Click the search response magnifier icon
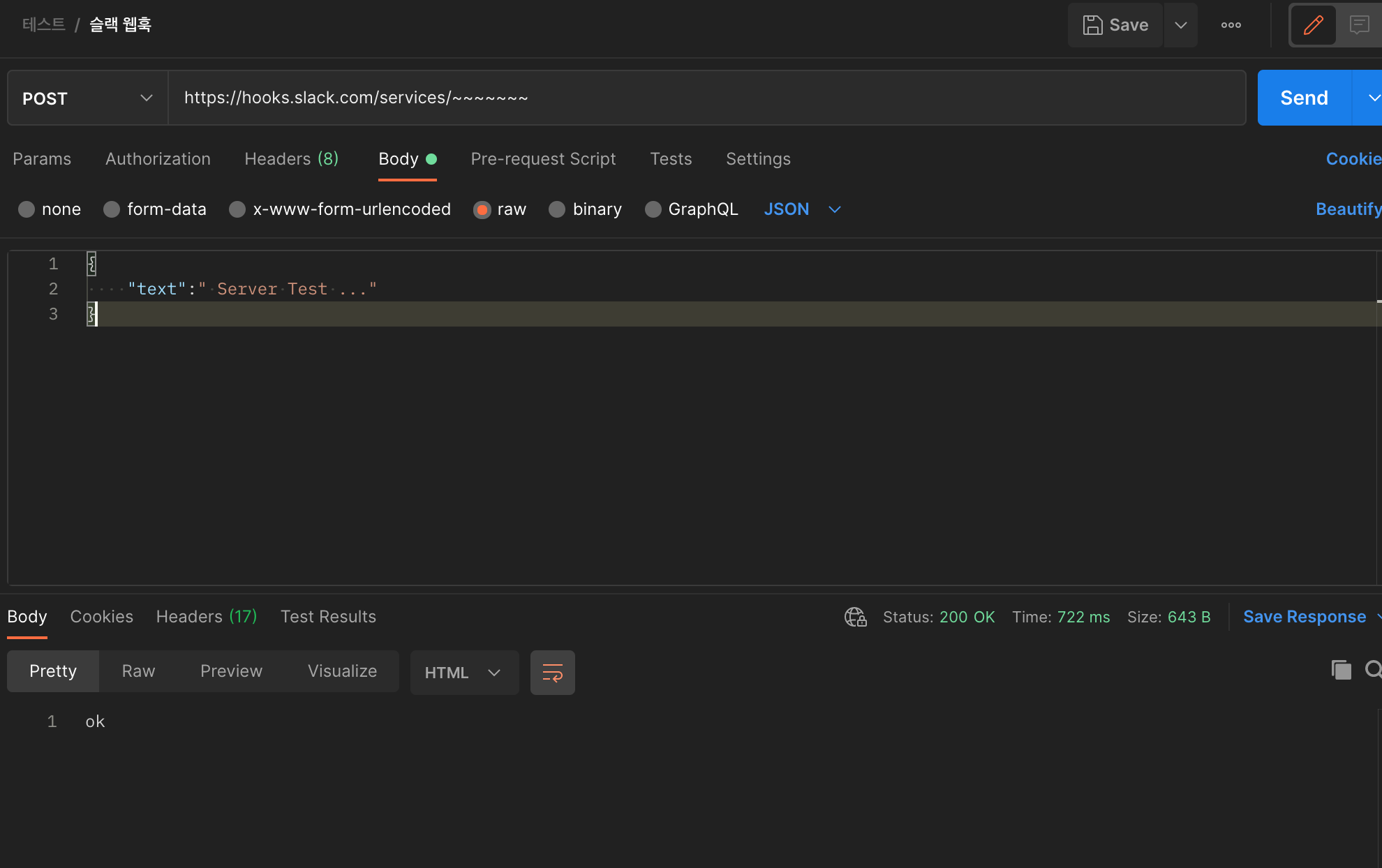The width and height of the screenshot is (1382, 868). coord(1372,670)
